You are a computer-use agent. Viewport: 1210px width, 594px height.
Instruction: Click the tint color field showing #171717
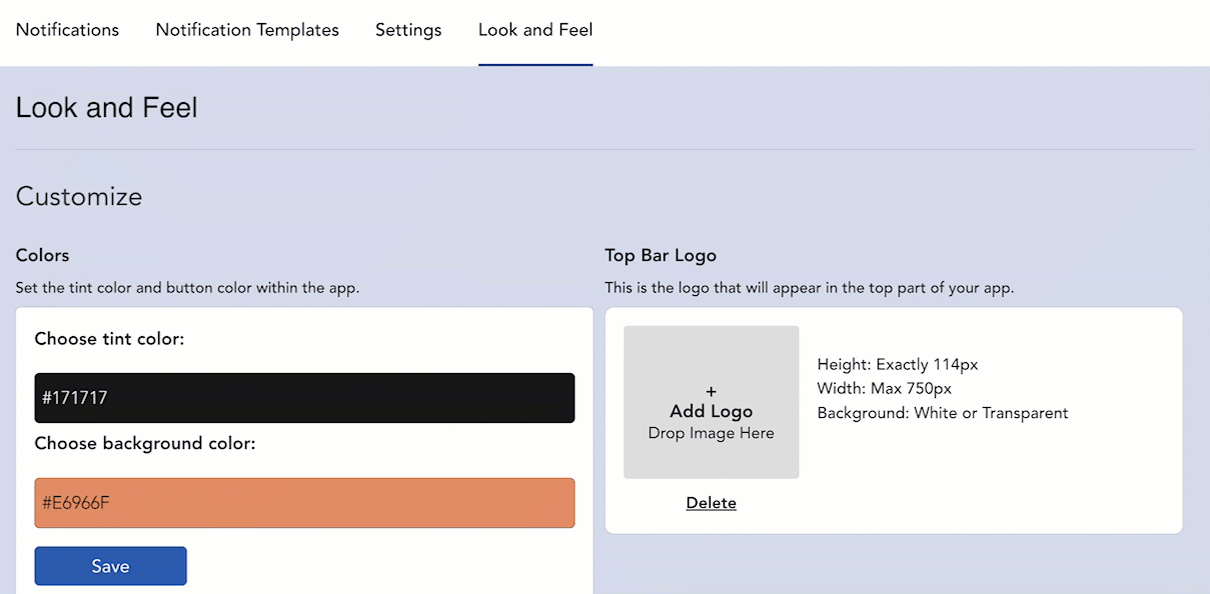[x=304, y=398]
